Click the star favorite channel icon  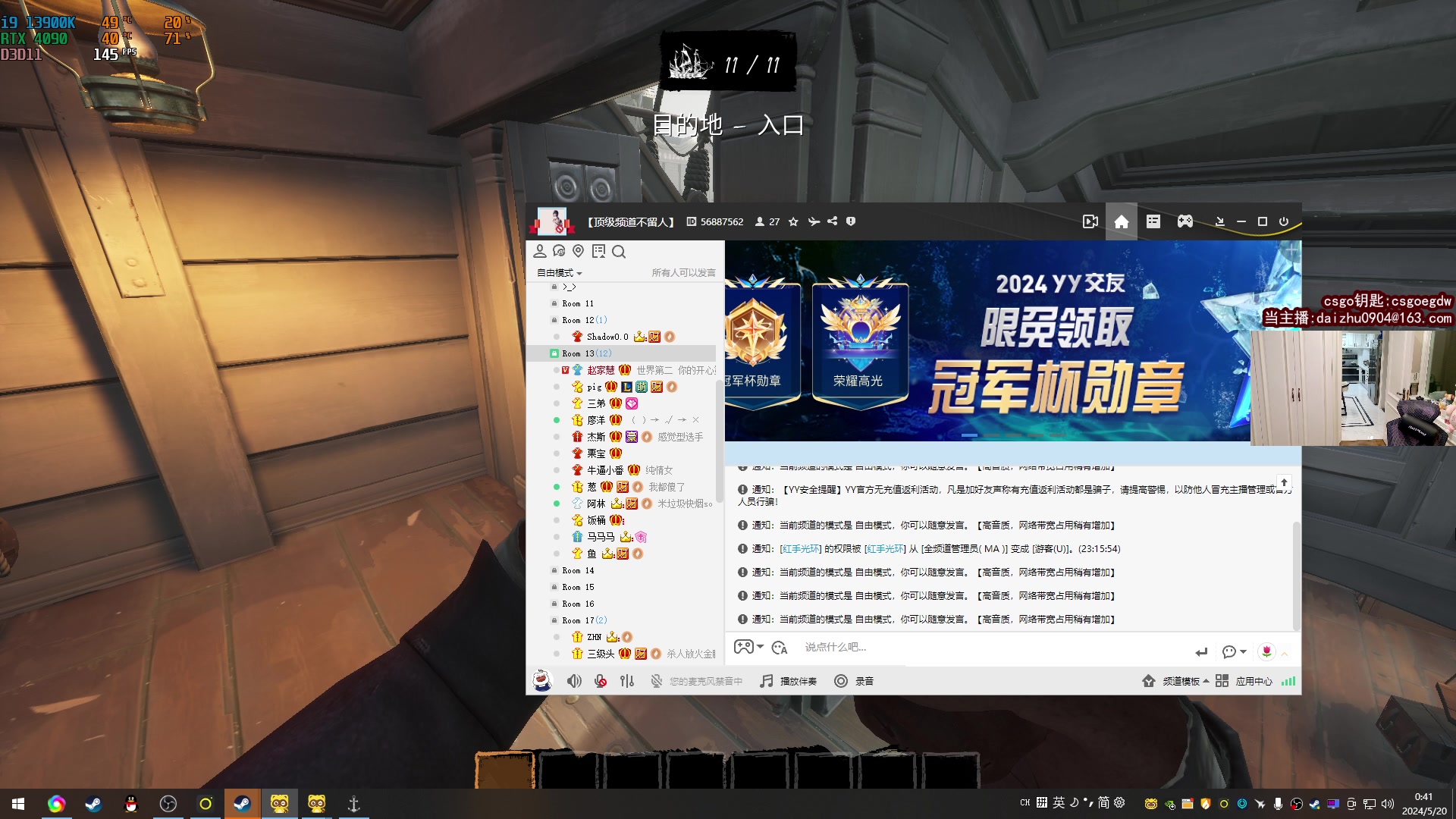793,221
